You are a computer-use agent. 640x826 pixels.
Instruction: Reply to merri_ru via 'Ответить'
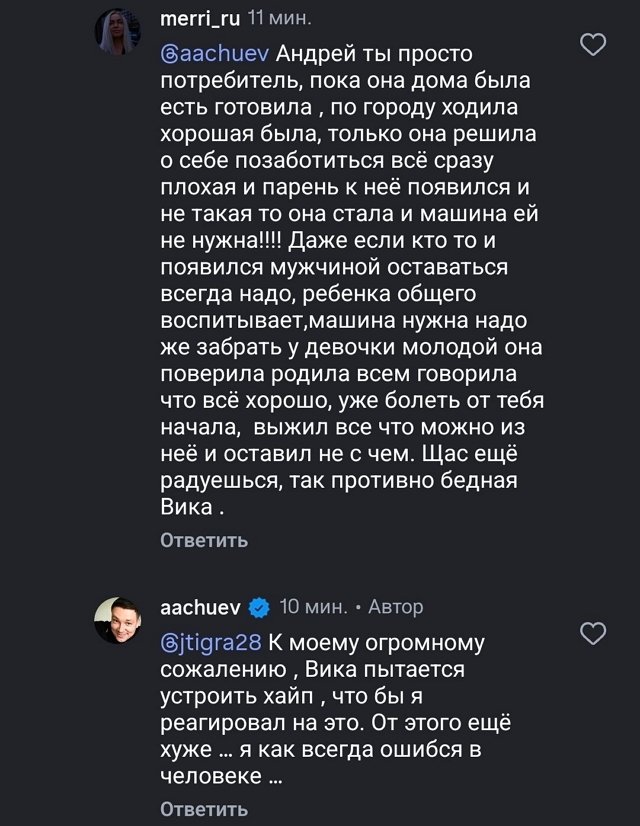[200, 543]
